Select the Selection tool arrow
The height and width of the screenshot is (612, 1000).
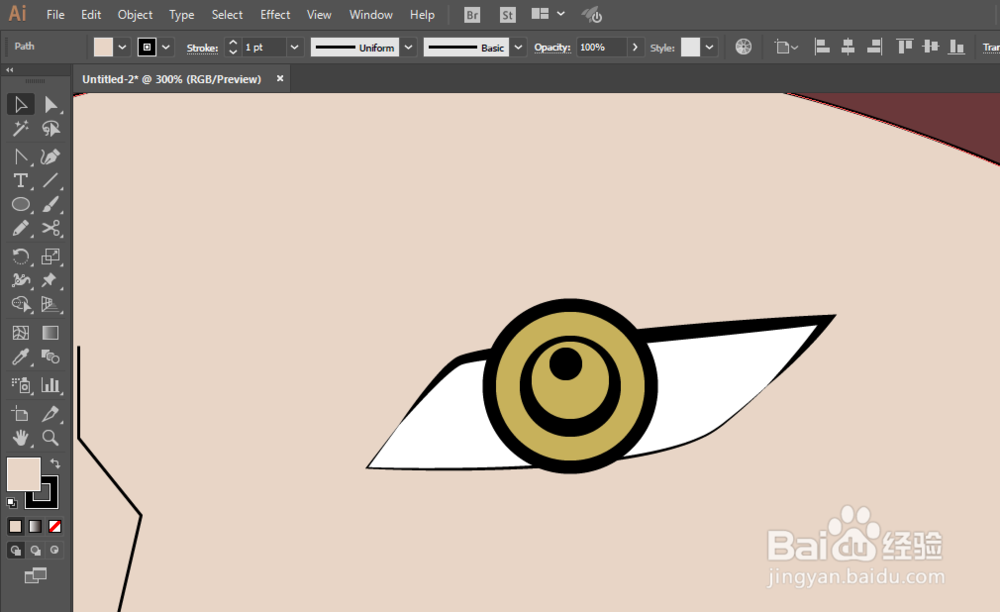point(20,105)
